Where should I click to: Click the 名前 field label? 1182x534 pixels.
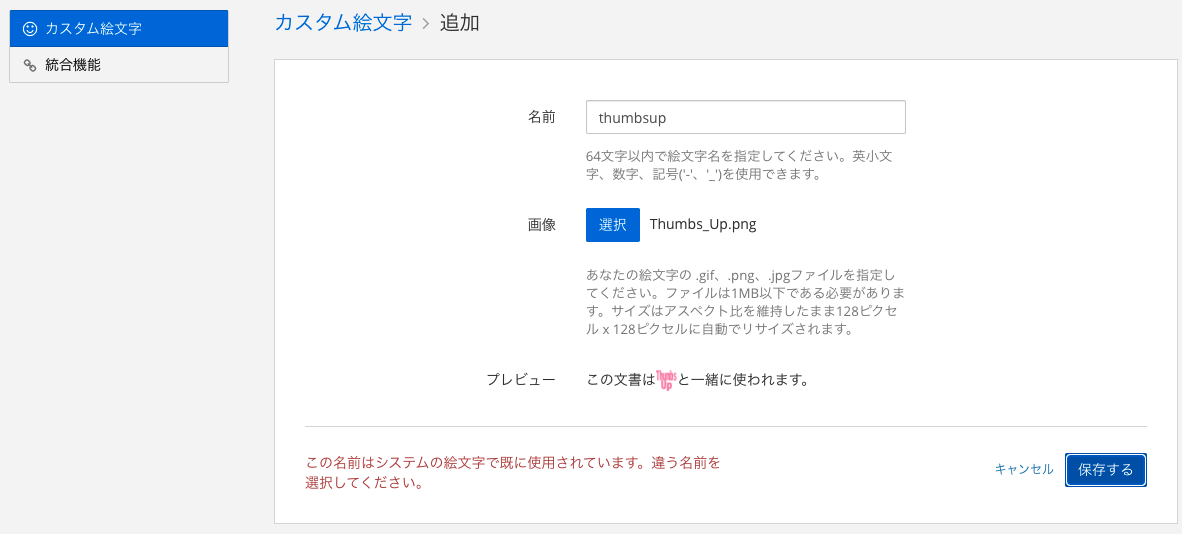(541, 118)
